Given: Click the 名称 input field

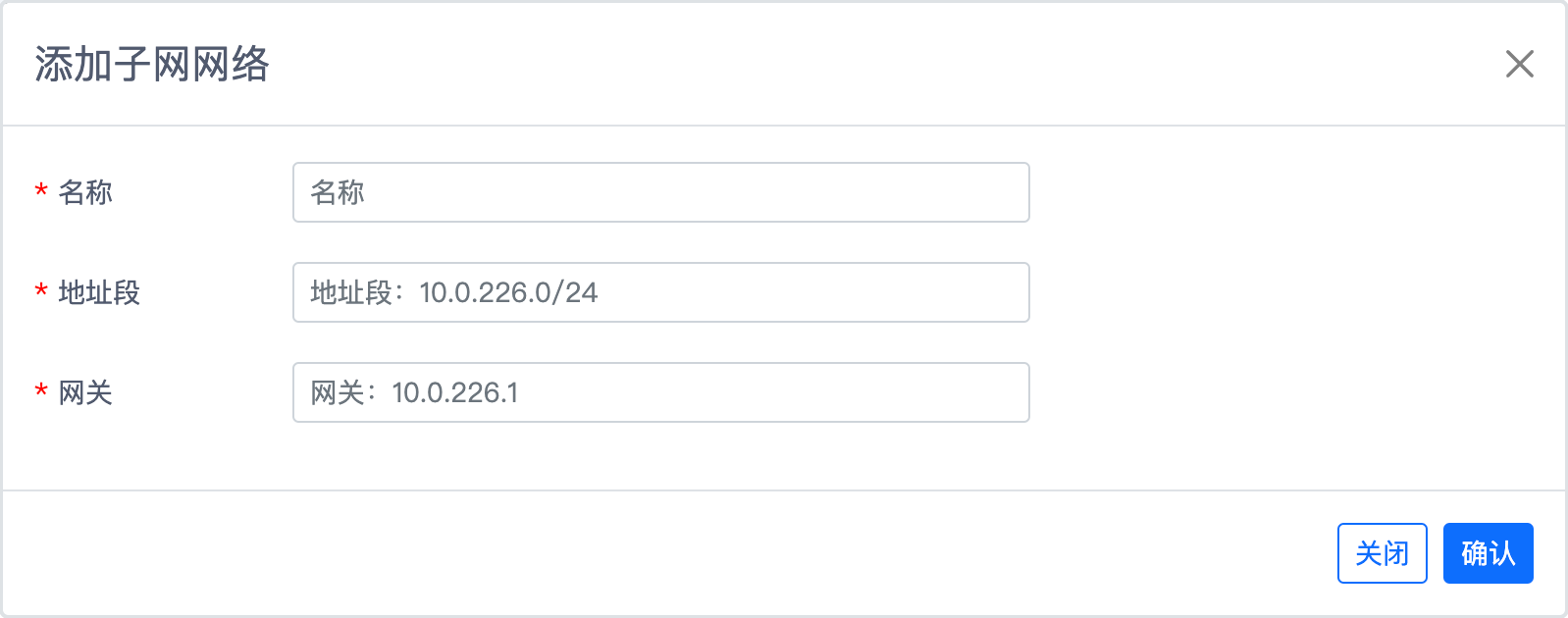Looking at the screenshot, I should (661, 192).
